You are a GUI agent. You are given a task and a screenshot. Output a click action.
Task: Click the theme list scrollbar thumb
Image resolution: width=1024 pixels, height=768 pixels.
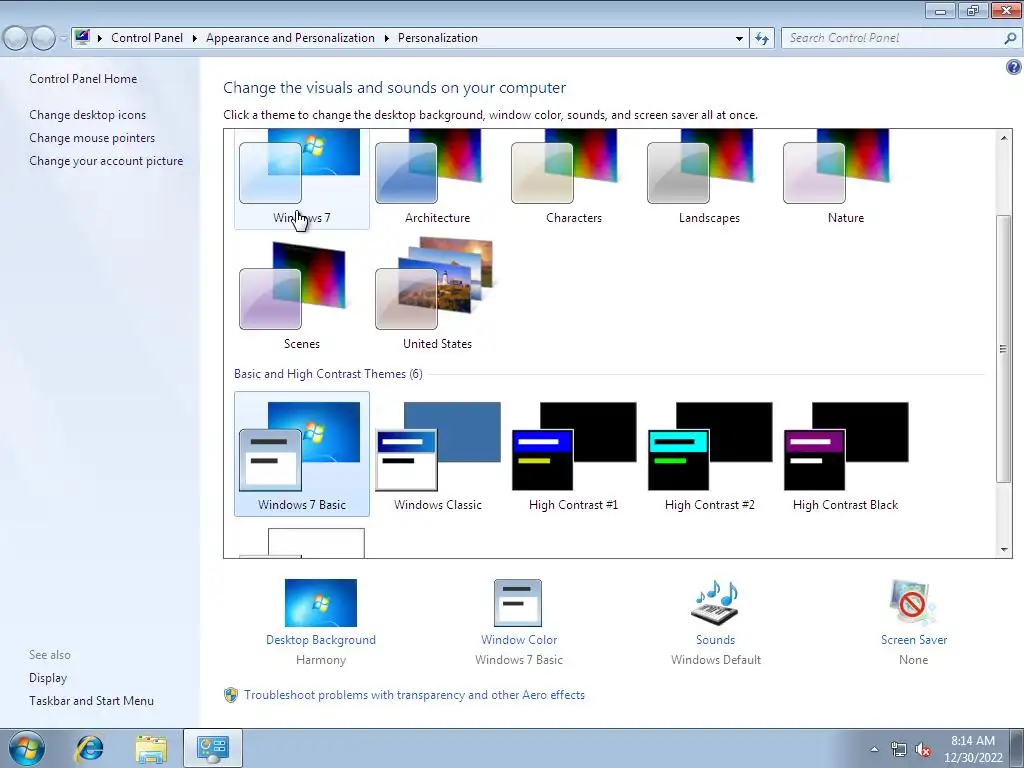(x=1004, y=349)
